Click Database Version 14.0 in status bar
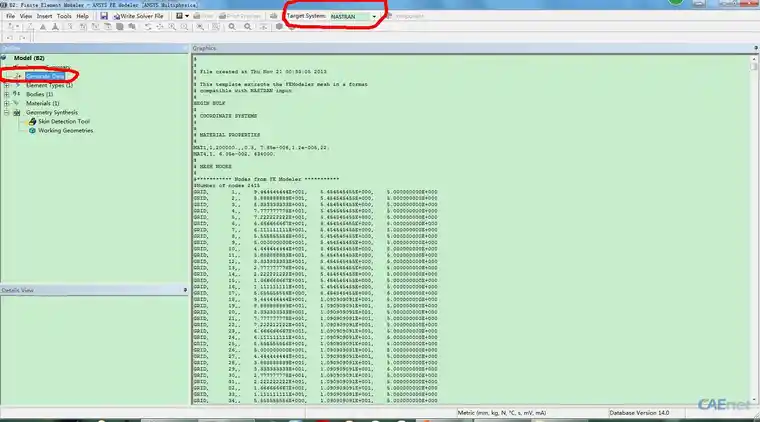This screenshot has height=422, width=760. coord(639,413)
